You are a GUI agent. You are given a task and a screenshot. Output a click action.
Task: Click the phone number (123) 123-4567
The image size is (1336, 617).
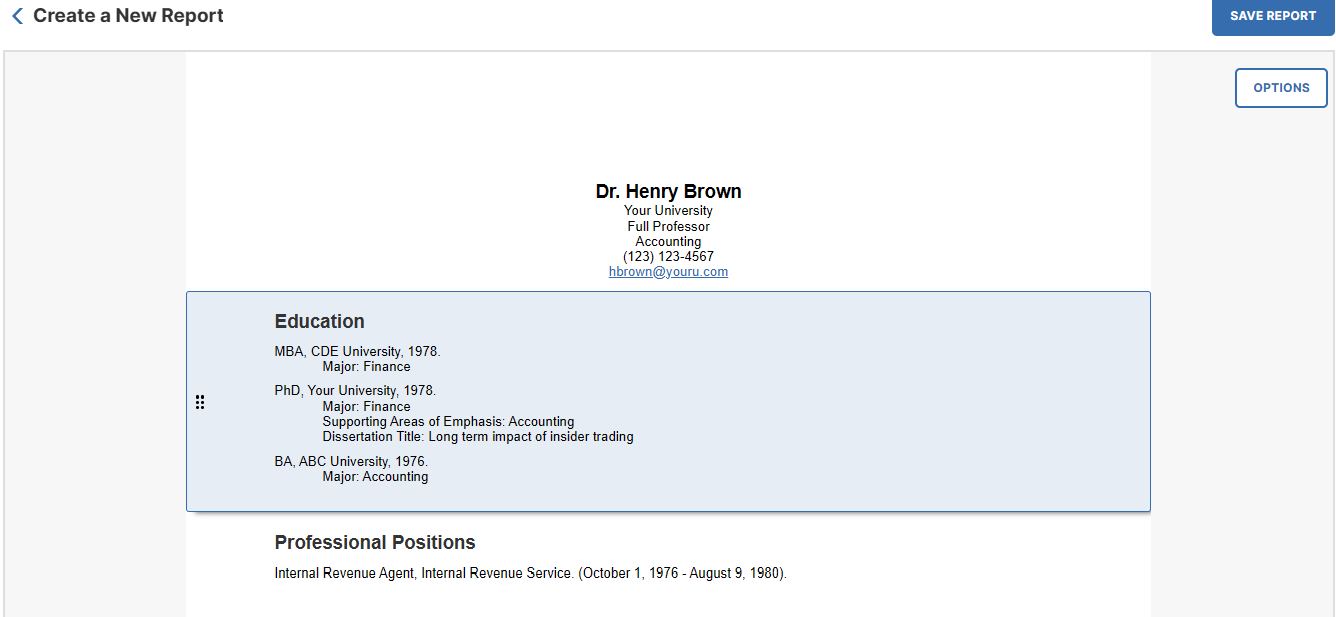[x=668, y=257]
